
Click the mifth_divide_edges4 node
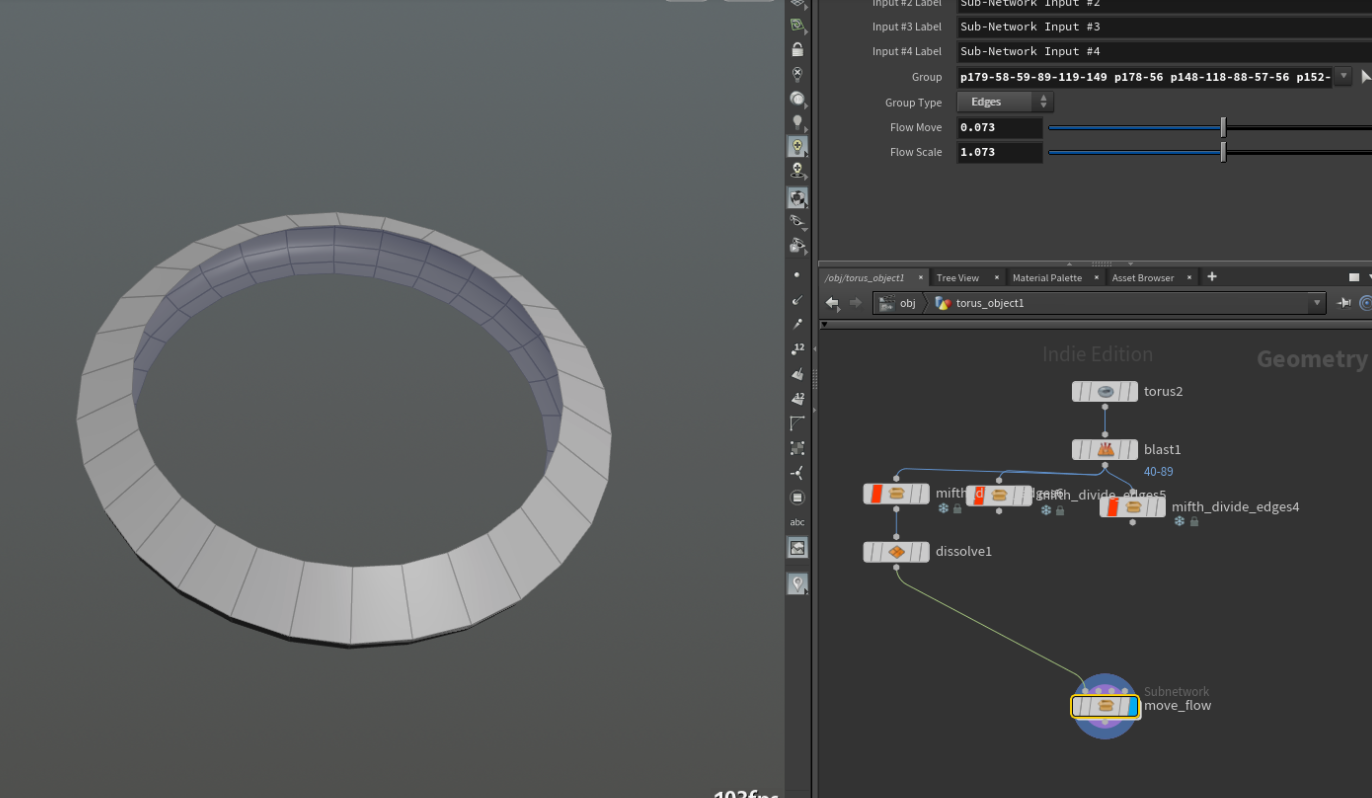1131,506
